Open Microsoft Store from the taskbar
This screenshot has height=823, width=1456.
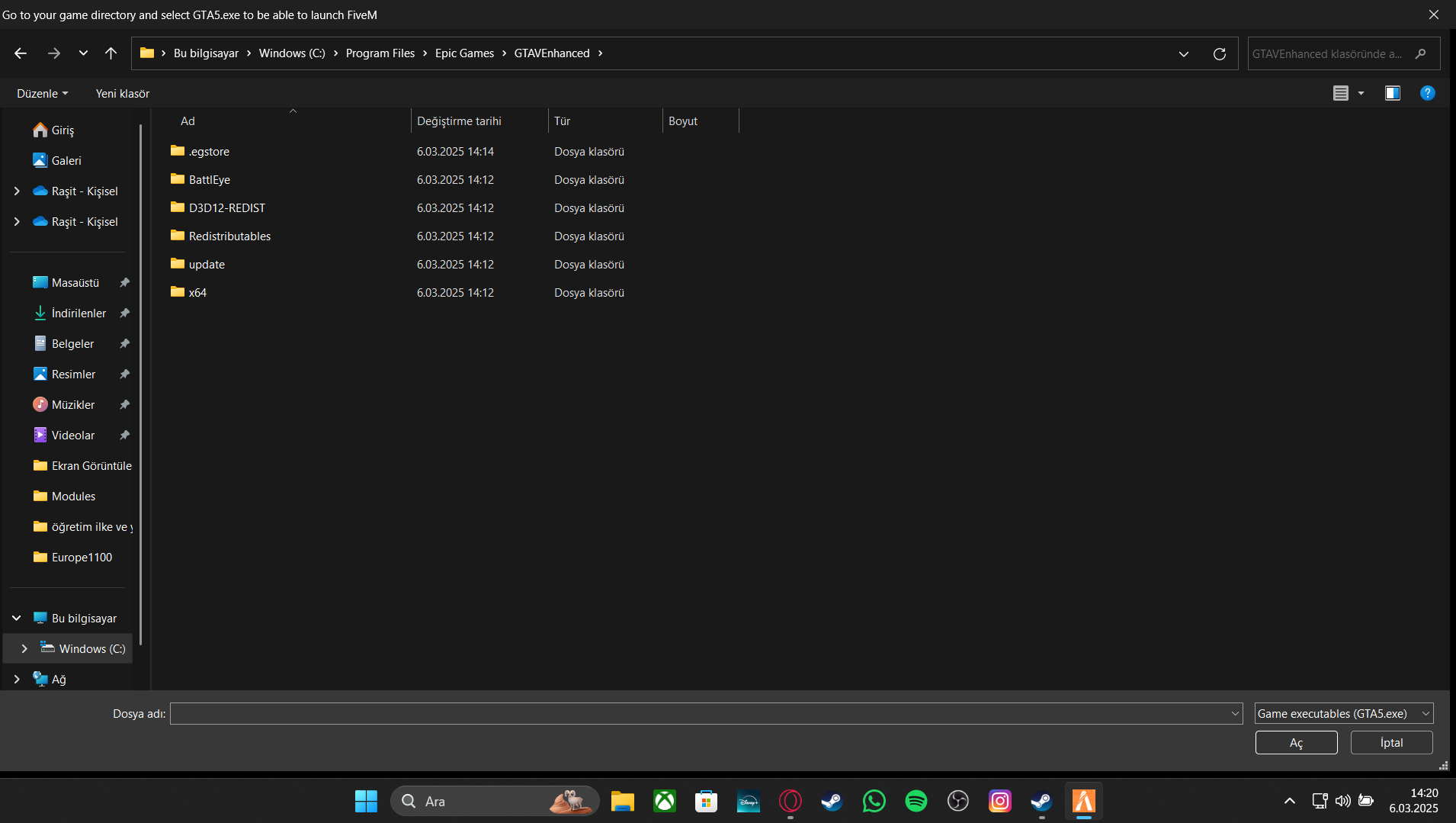click(x=707, y=801)
